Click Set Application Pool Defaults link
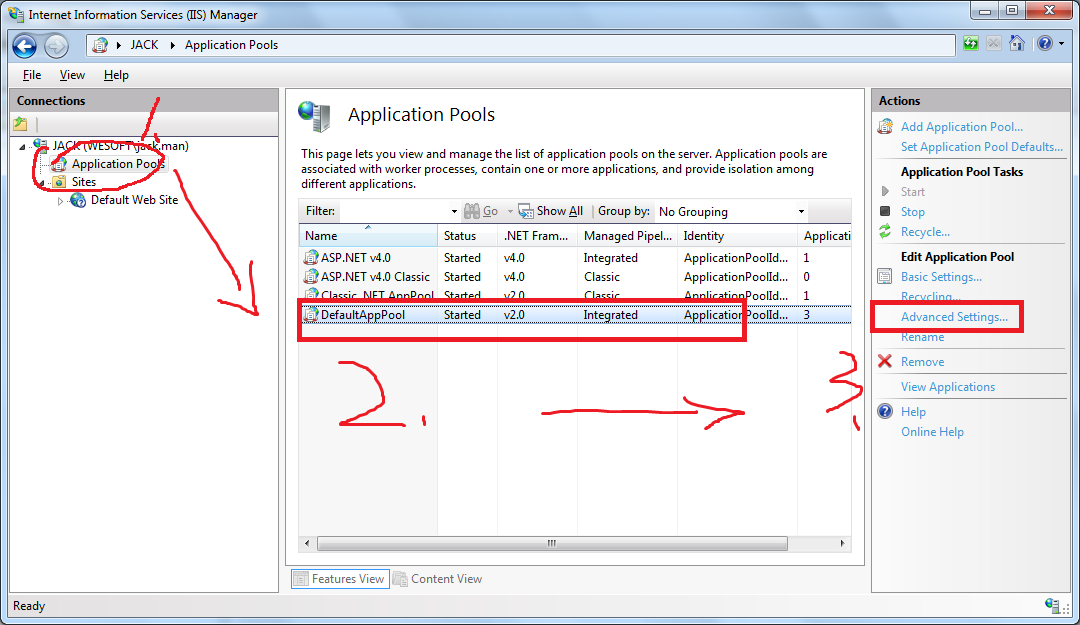Image resolution: width=1080 pixels, height=625 pixels. (982, 147)
